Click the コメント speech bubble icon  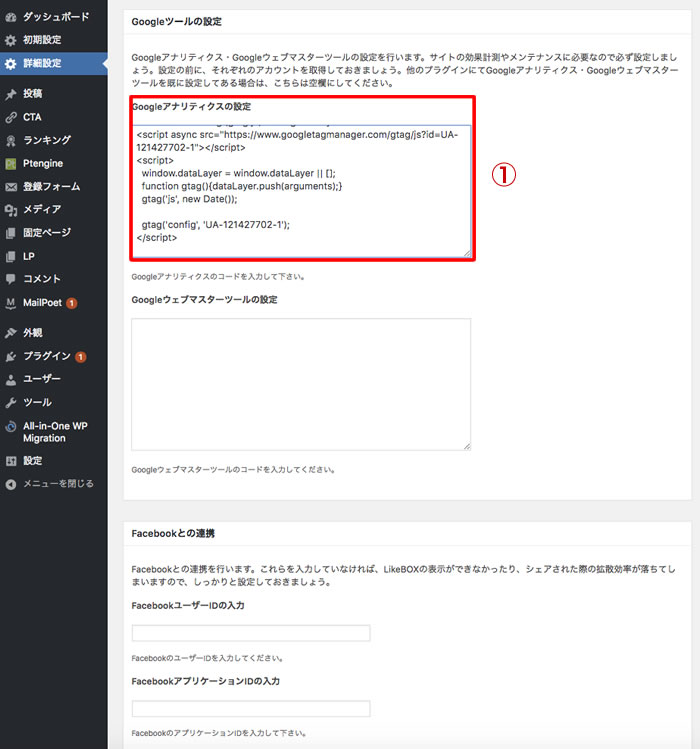[11, 279]
